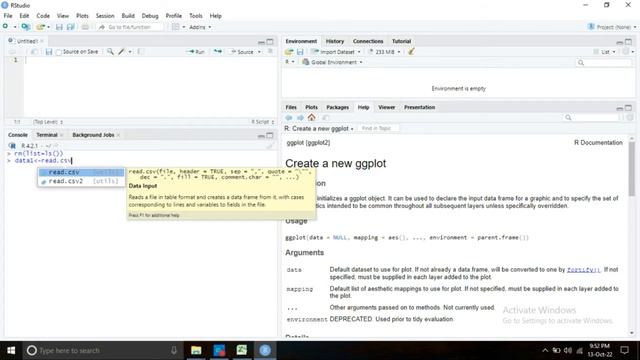Click the RStudio icon in the taskbar
This screenshot has width=640, height=360.
click(265, 350)
